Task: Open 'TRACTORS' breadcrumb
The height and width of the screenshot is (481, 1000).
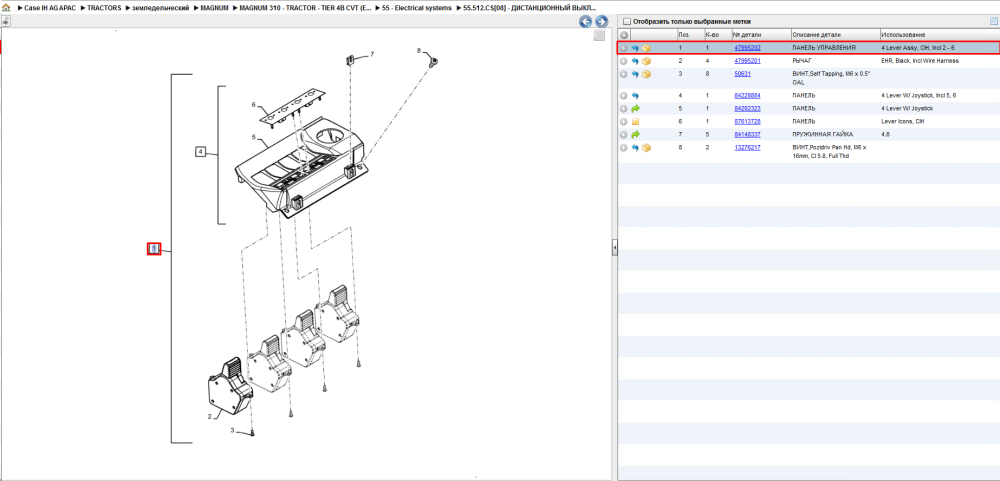Action: pos(103,8)
